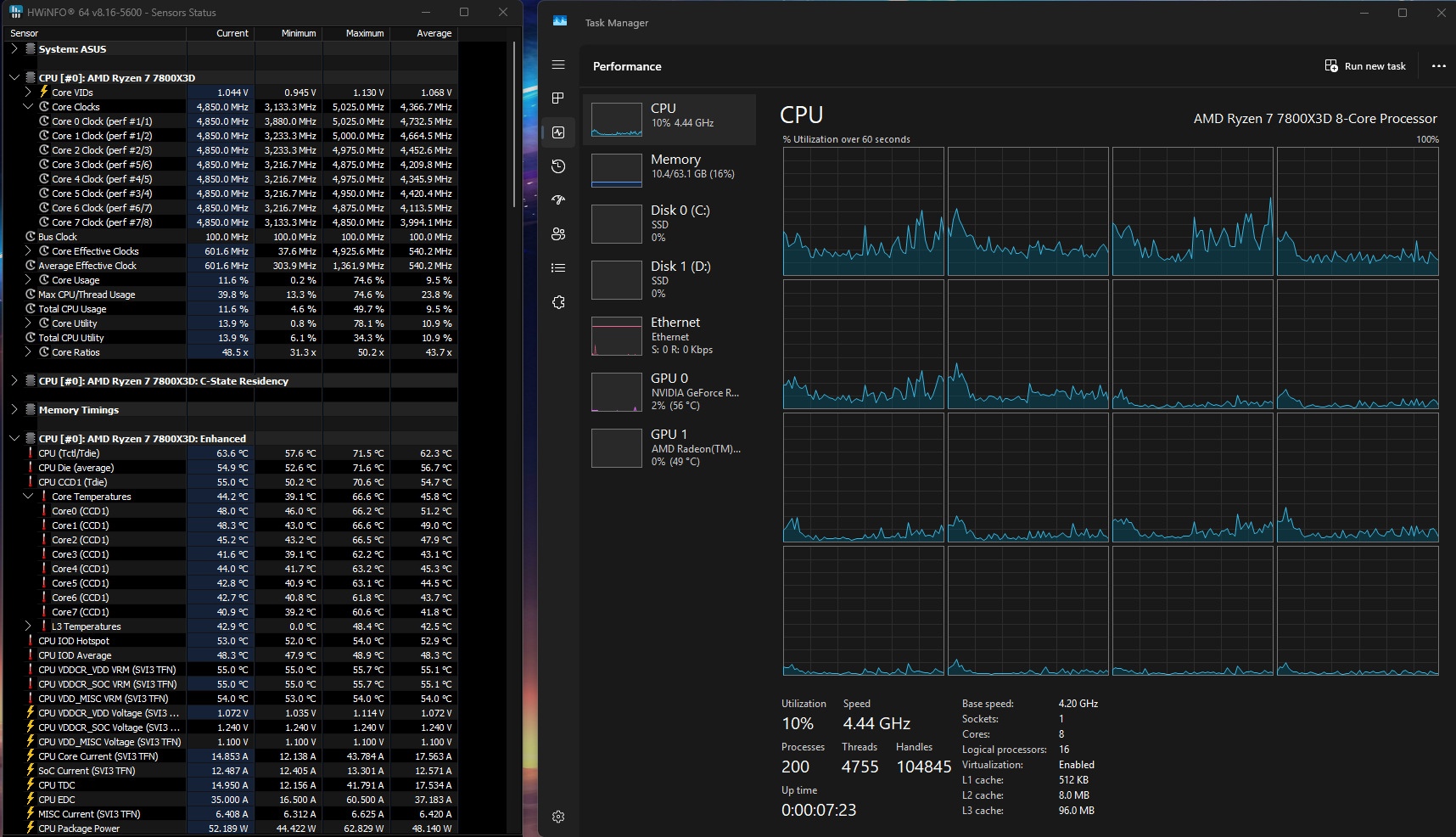Select CPU Core Current (SVI3 TFN) row
Viewport: 1456px width, 837px height.
[x=232, y=756]
